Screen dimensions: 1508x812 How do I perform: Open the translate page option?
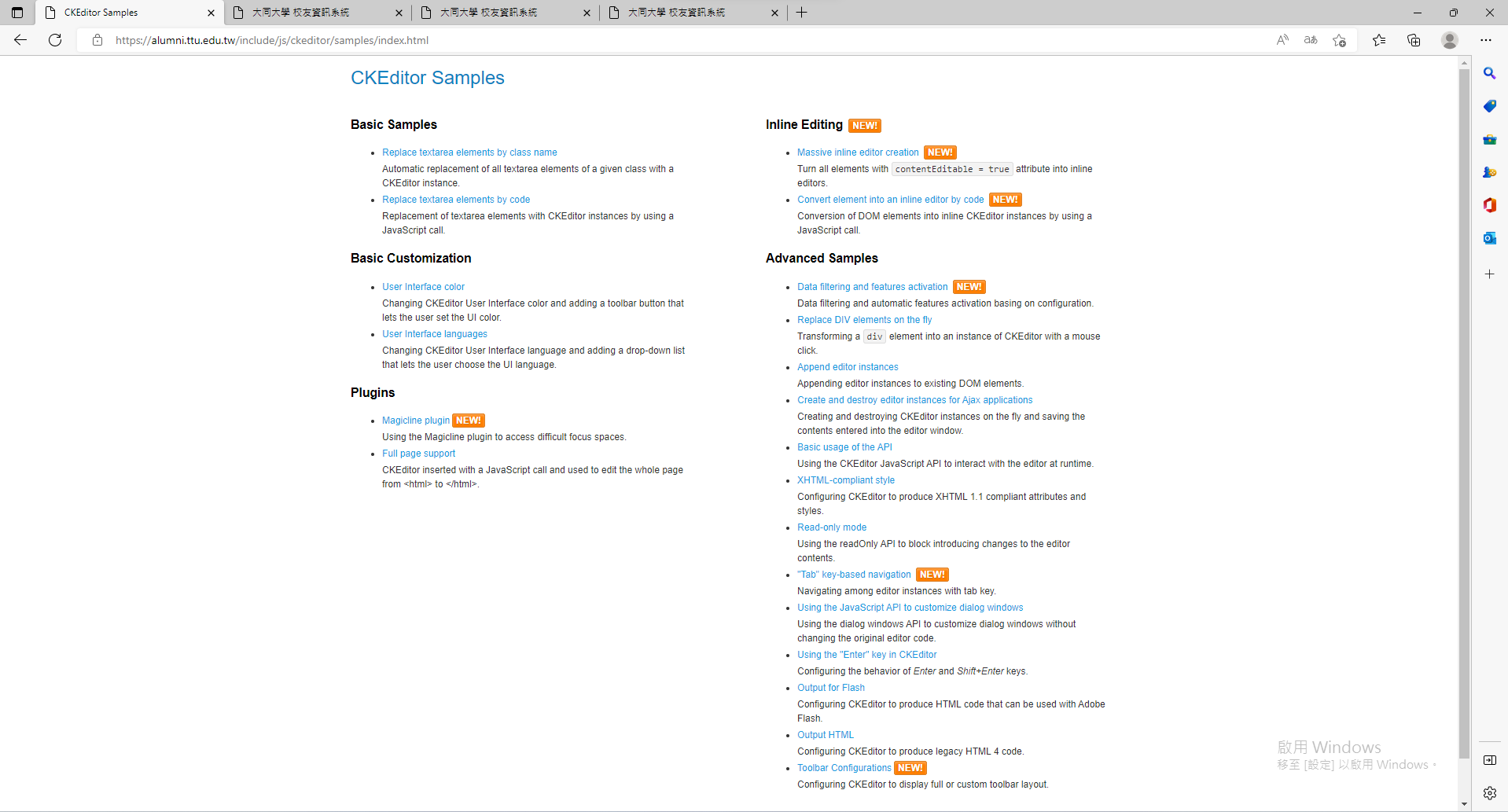1311,40
